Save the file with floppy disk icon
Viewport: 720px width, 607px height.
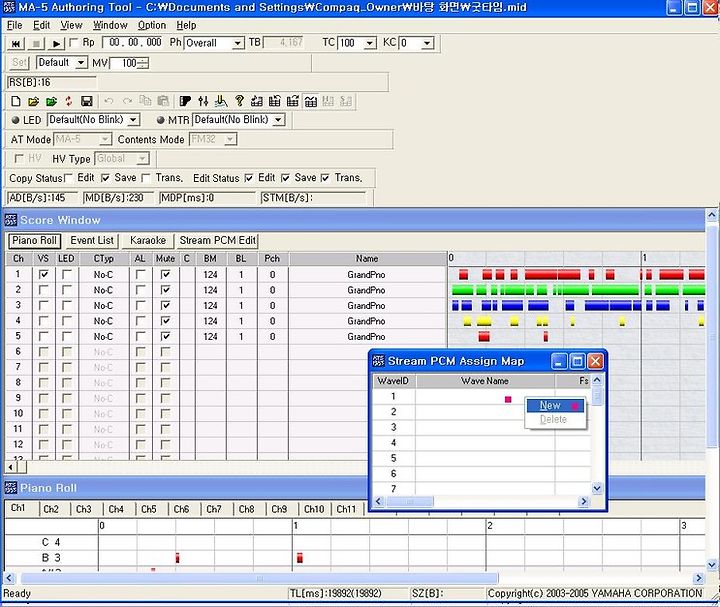pyautogui.click(x=87, y=101)
